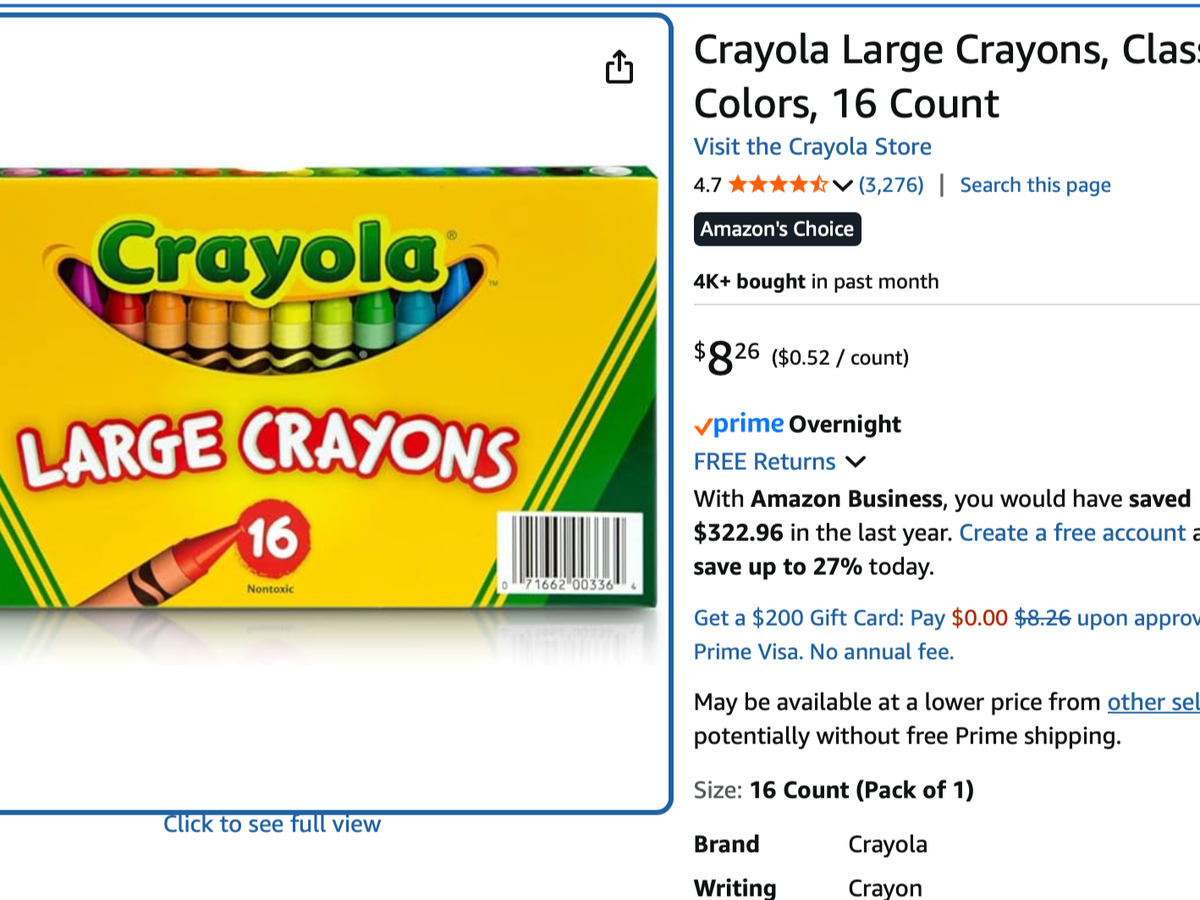Click the Amazon's Choice badge
Image resolution: width=1200 pixels, height=900 pixels.
[x=777, y=229]
